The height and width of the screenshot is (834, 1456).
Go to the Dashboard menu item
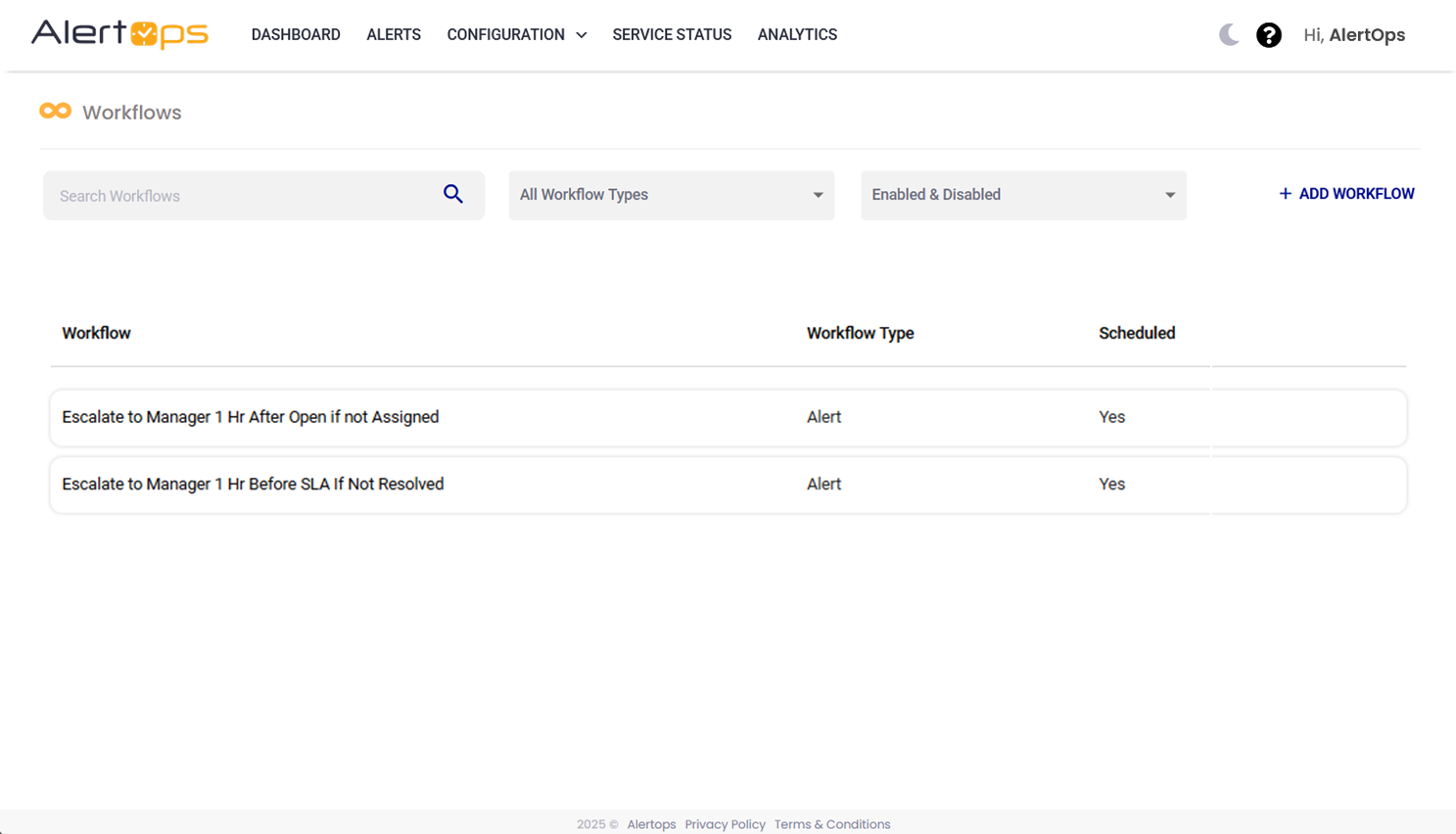tap(296, 35)
